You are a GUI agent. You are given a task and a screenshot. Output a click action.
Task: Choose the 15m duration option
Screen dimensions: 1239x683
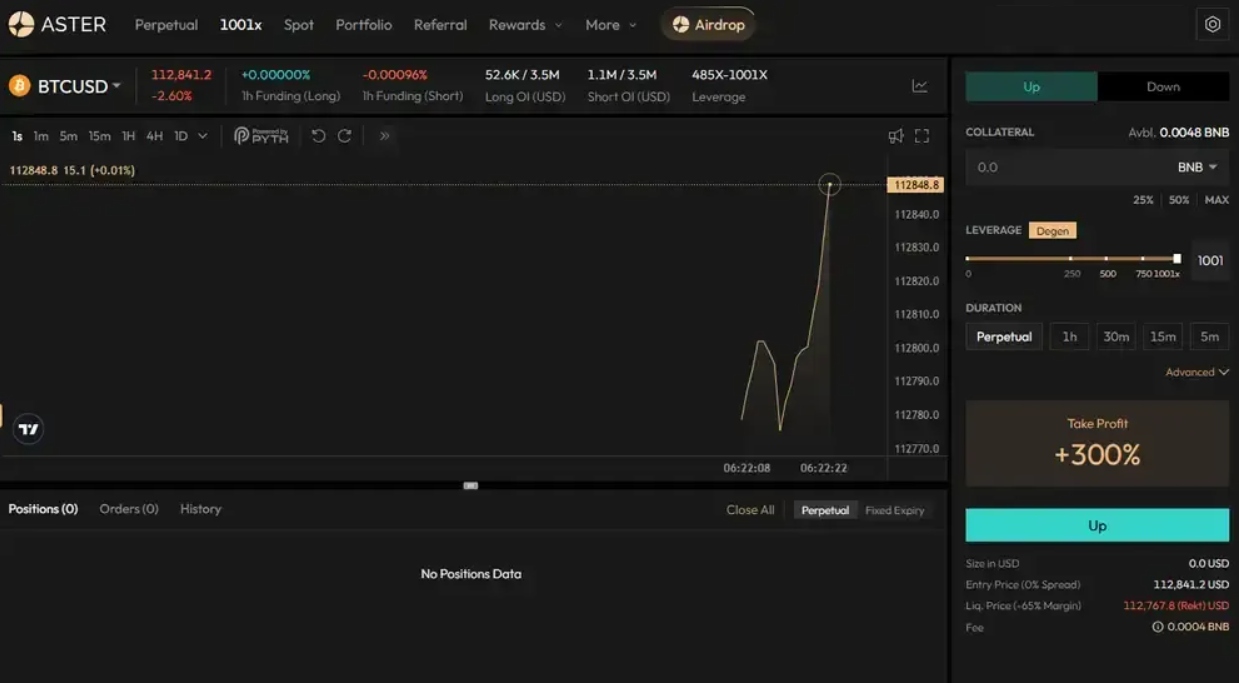pos(1162,337)
